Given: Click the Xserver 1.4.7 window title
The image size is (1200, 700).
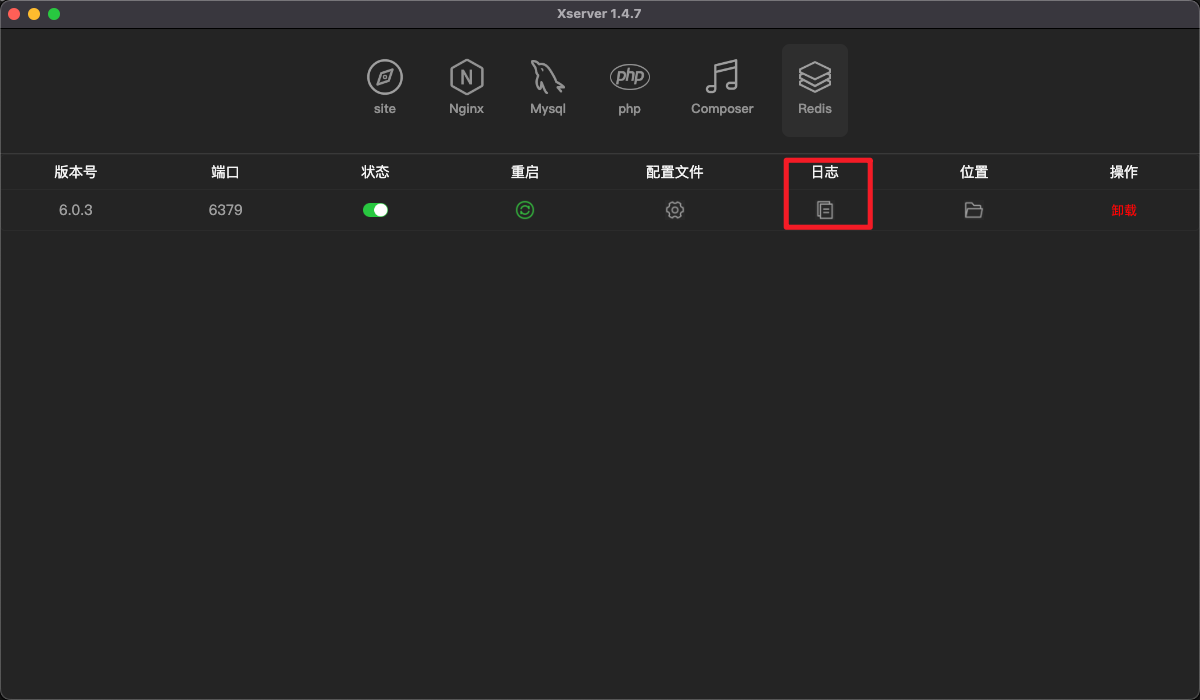Looking at the screenshot, I should click(599, 14).
